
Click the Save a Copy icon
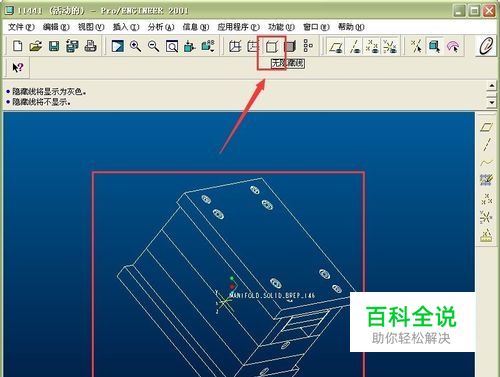tap(72, 46)
